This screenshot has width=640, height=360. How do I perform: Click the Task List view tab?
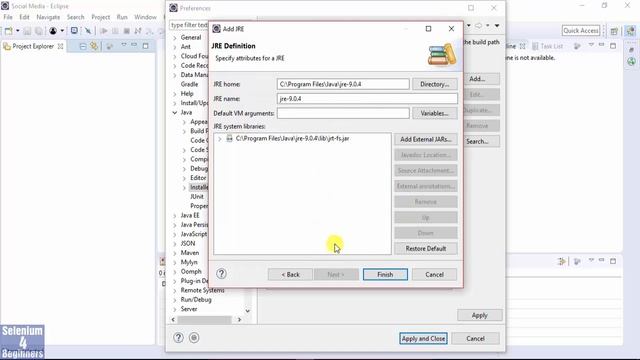(548, 46)
